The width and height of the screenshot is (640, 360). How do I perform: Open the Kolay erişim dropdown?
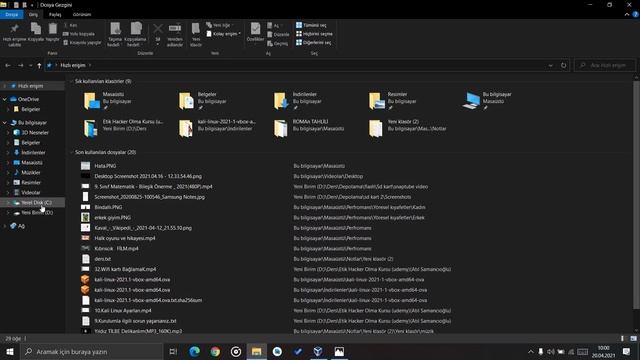coord(224,34)
